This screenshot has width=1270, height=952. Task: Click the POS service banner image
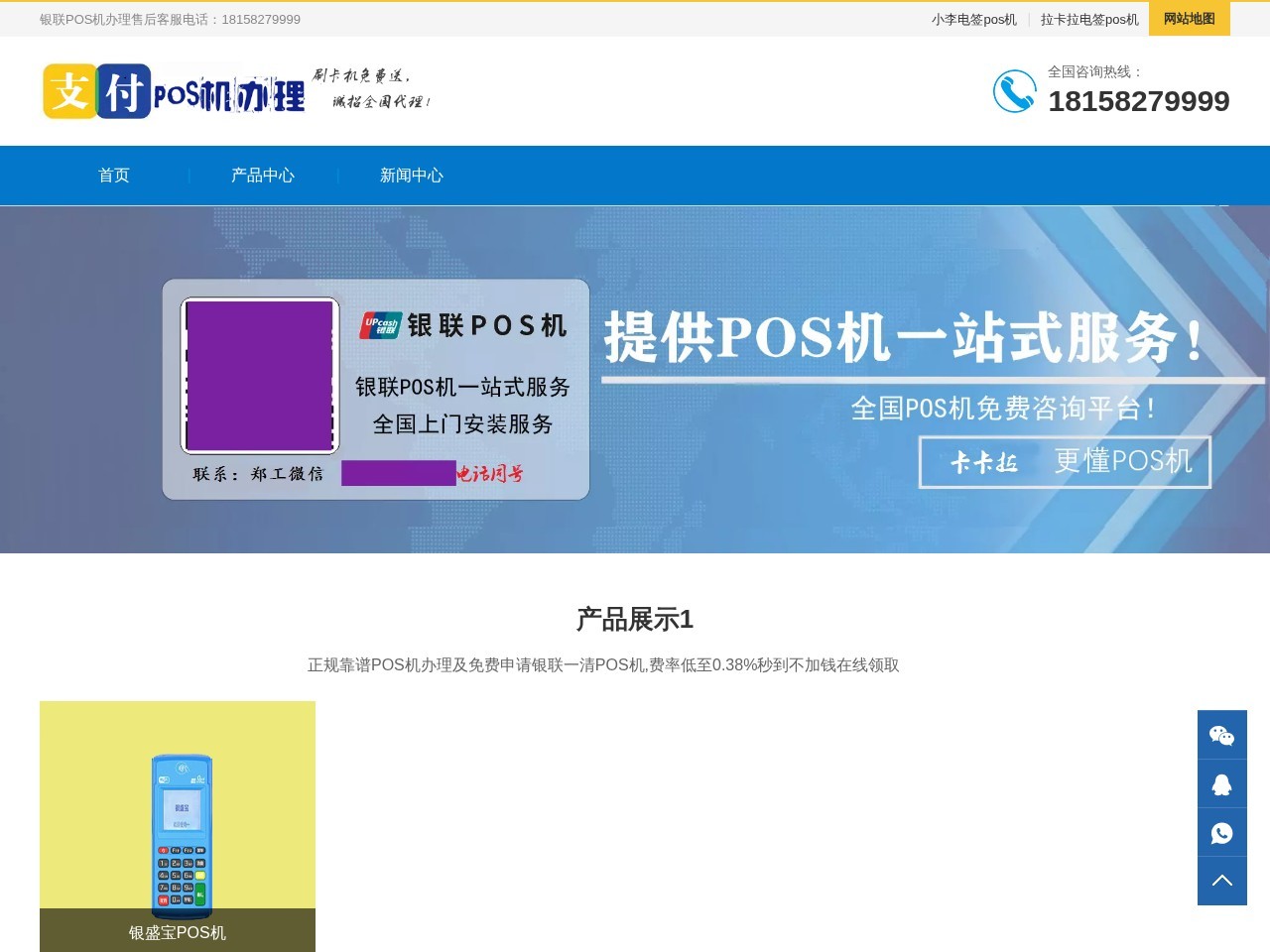tap(635, 380)
